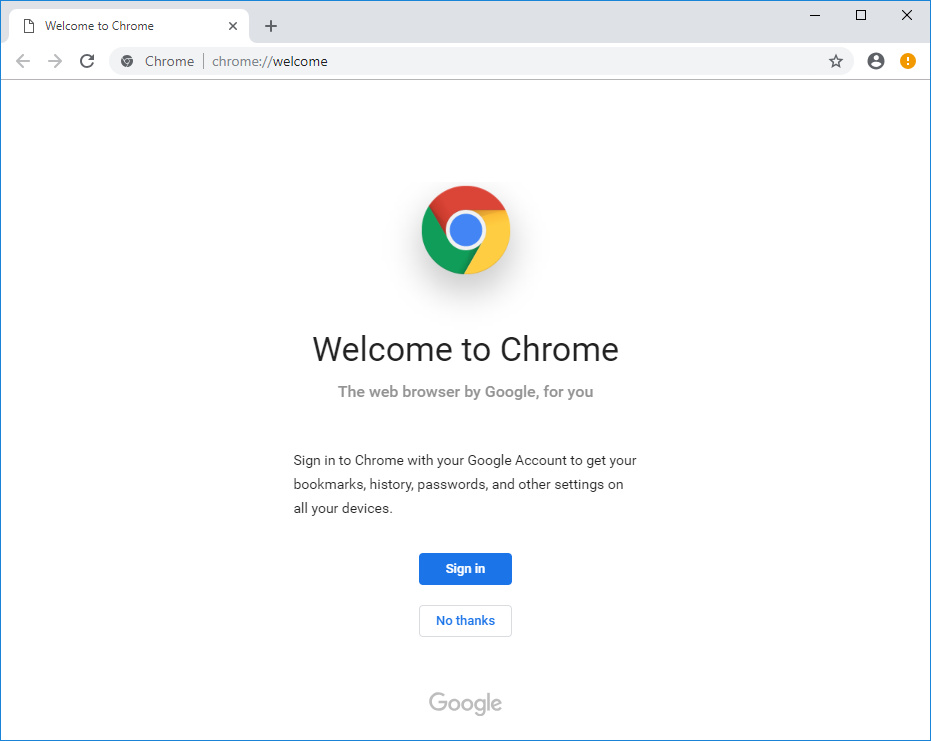Click the gray Google logo at bottom

[x=465, y=703]
